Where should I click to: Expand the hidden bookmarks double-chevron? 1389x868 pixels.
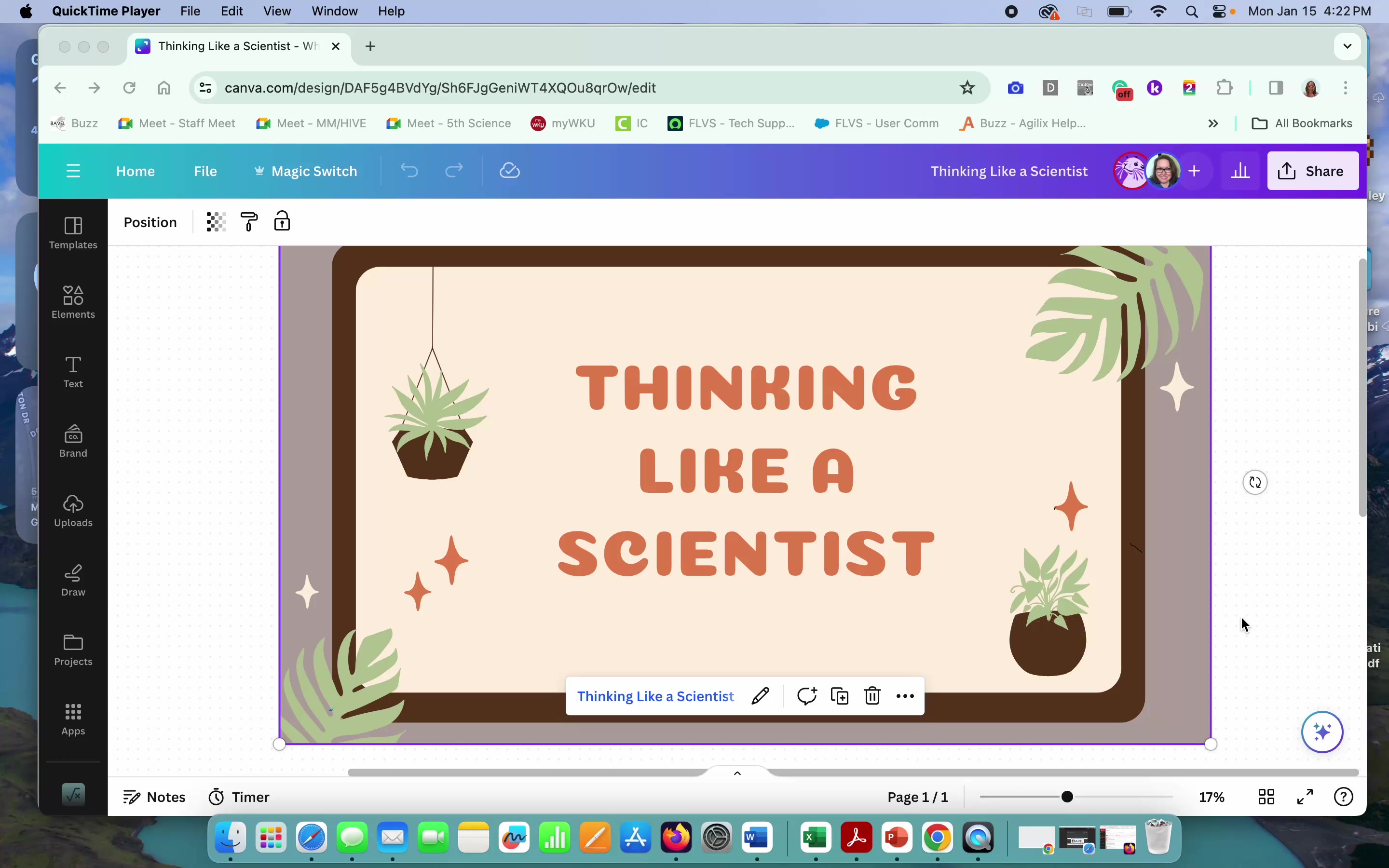pyautogui.click(x=1213, y=123)
